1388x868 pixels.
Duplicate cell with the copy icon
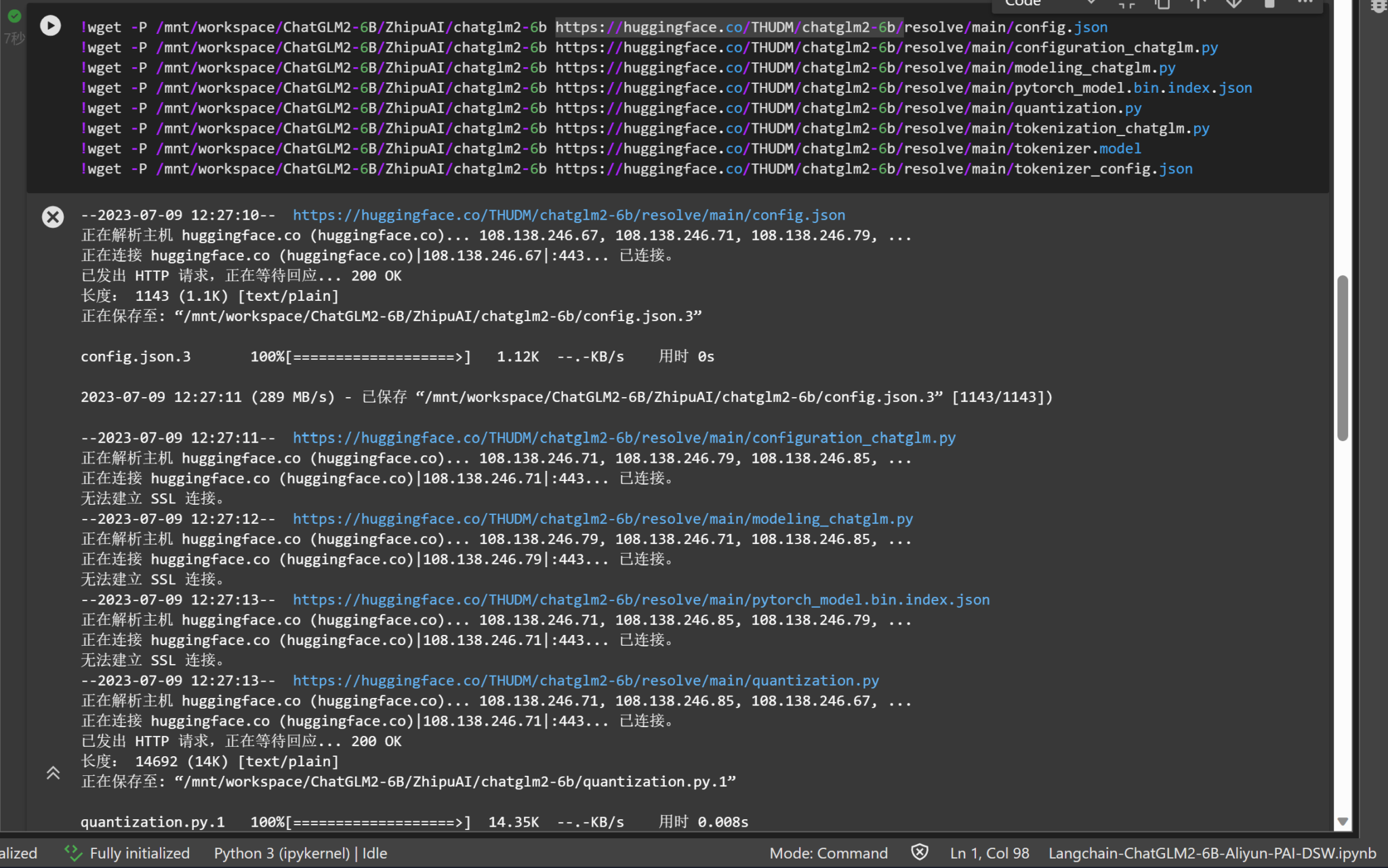point(1162,3)
